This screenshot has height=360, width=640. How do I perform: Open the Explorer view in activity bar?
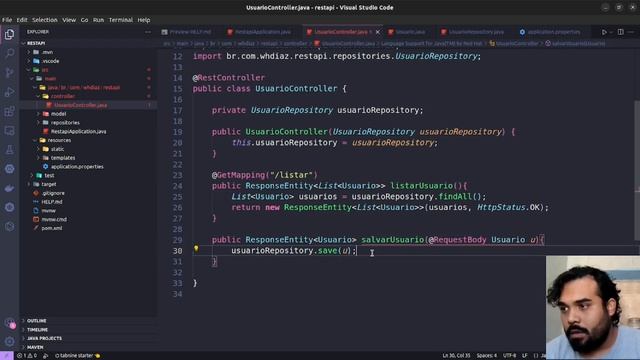click(9, 34)
